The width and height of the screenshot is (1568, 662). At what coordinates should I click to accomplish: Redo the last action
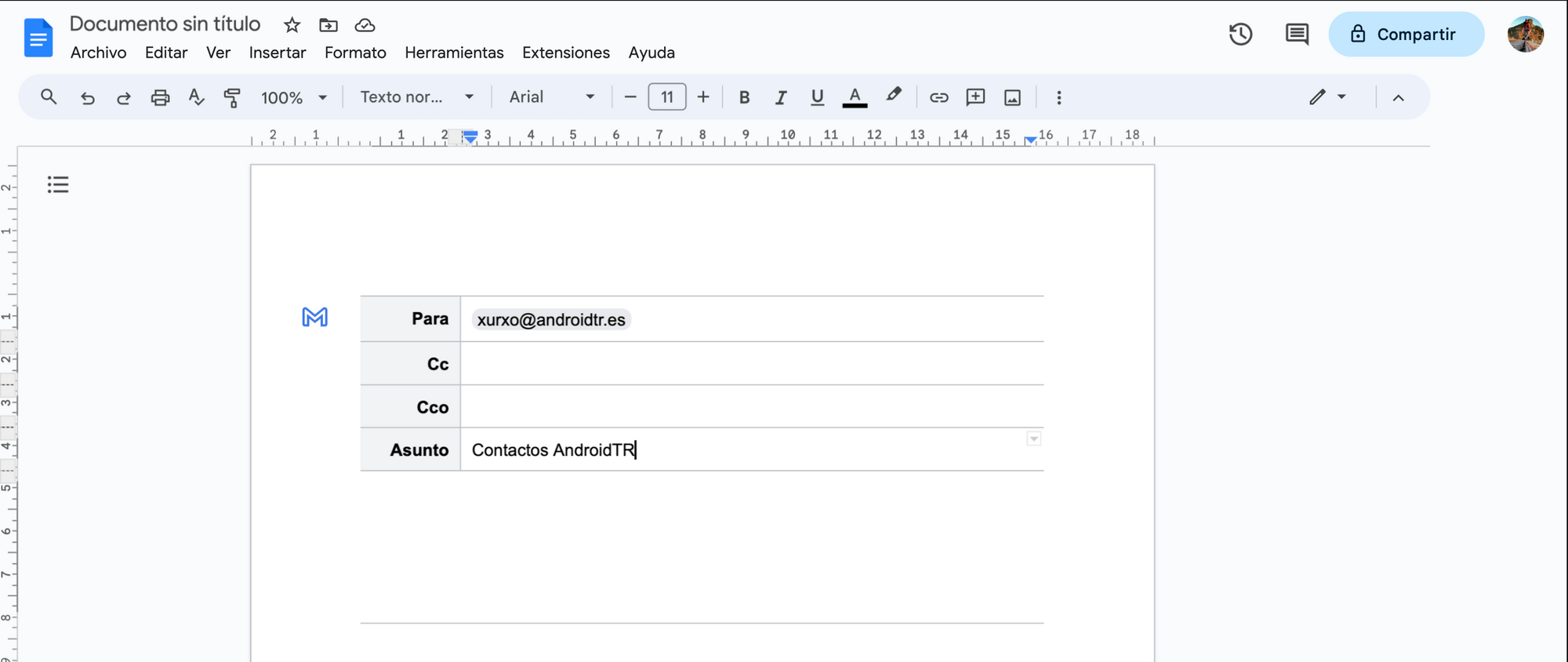point(124,97)
